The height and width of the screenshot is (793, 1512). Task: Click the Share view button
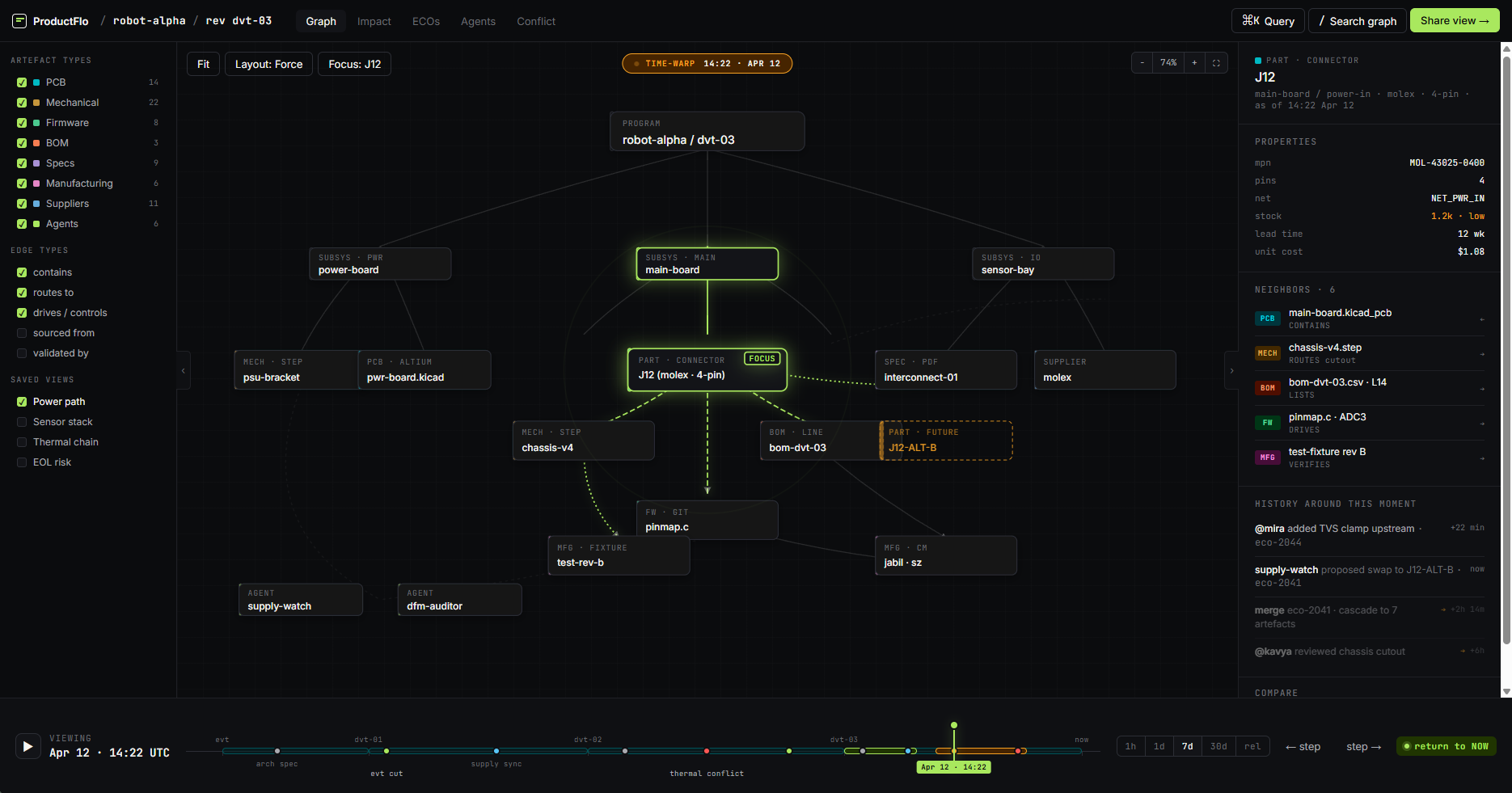(1455, 20)
